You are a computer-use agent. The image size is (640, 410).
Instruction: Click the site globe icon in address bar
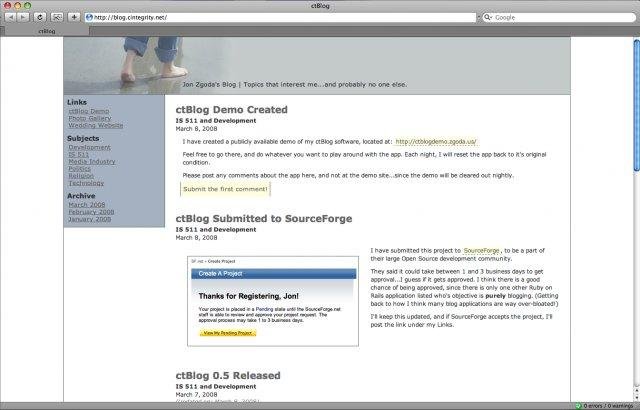(89, 17)
